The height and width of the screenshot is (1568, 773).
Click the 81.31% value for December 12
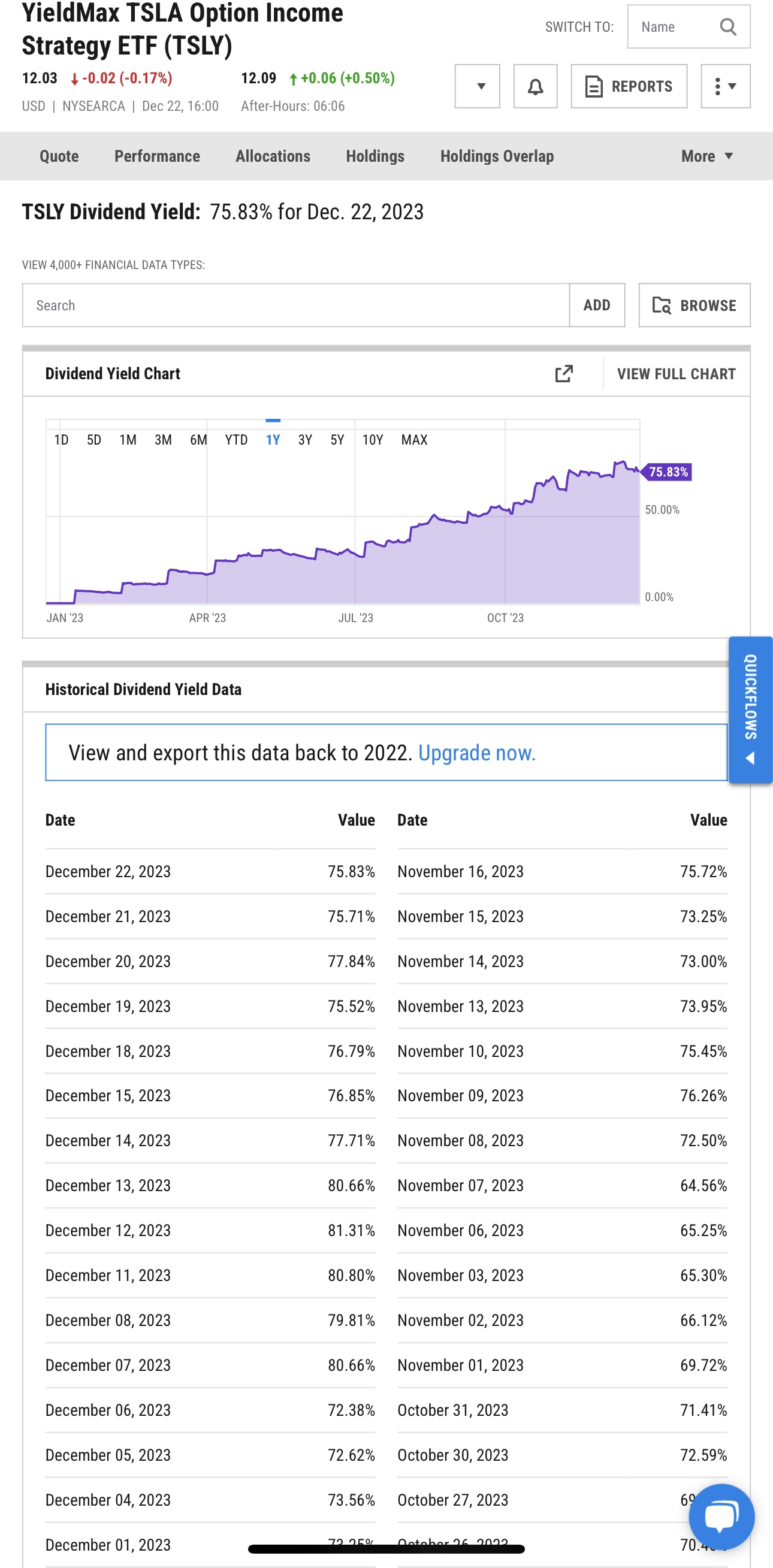click(x=351, y=1231)
